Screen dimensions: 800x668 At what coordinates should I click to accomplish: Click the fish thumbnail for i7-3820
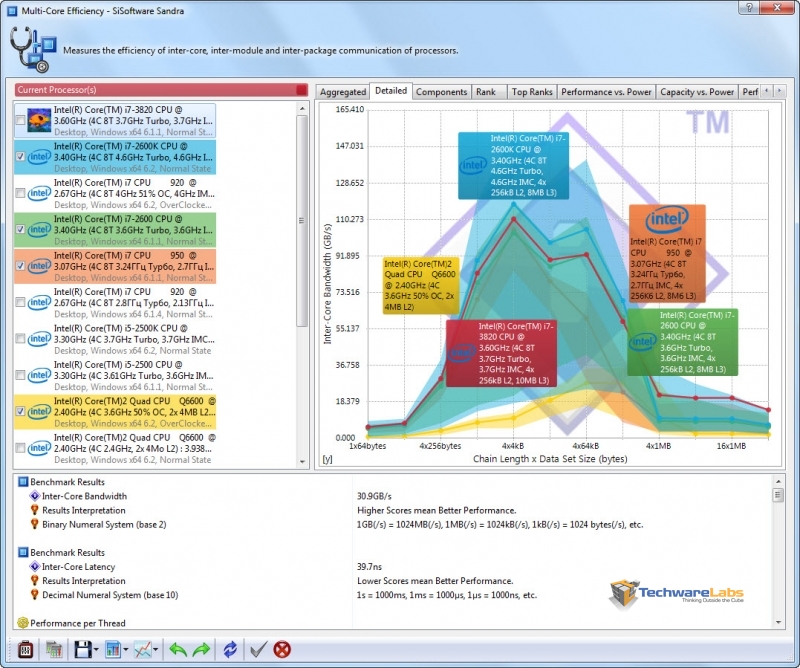pos(39,120)
